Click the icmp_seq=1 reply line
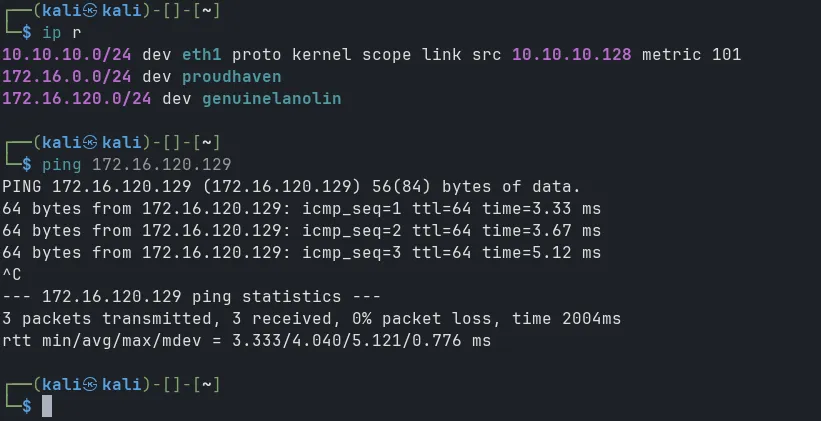The image size is (821, 421). [302, 207]
